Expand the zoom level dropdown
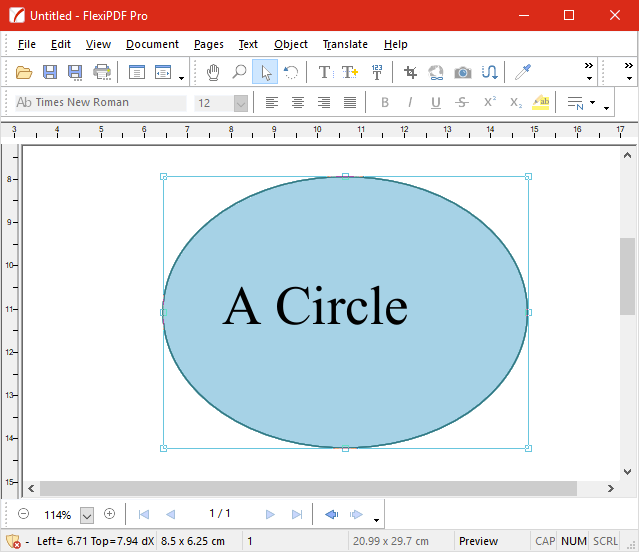Viewport: 639px width, 552px height. click(x=86, y=515)
